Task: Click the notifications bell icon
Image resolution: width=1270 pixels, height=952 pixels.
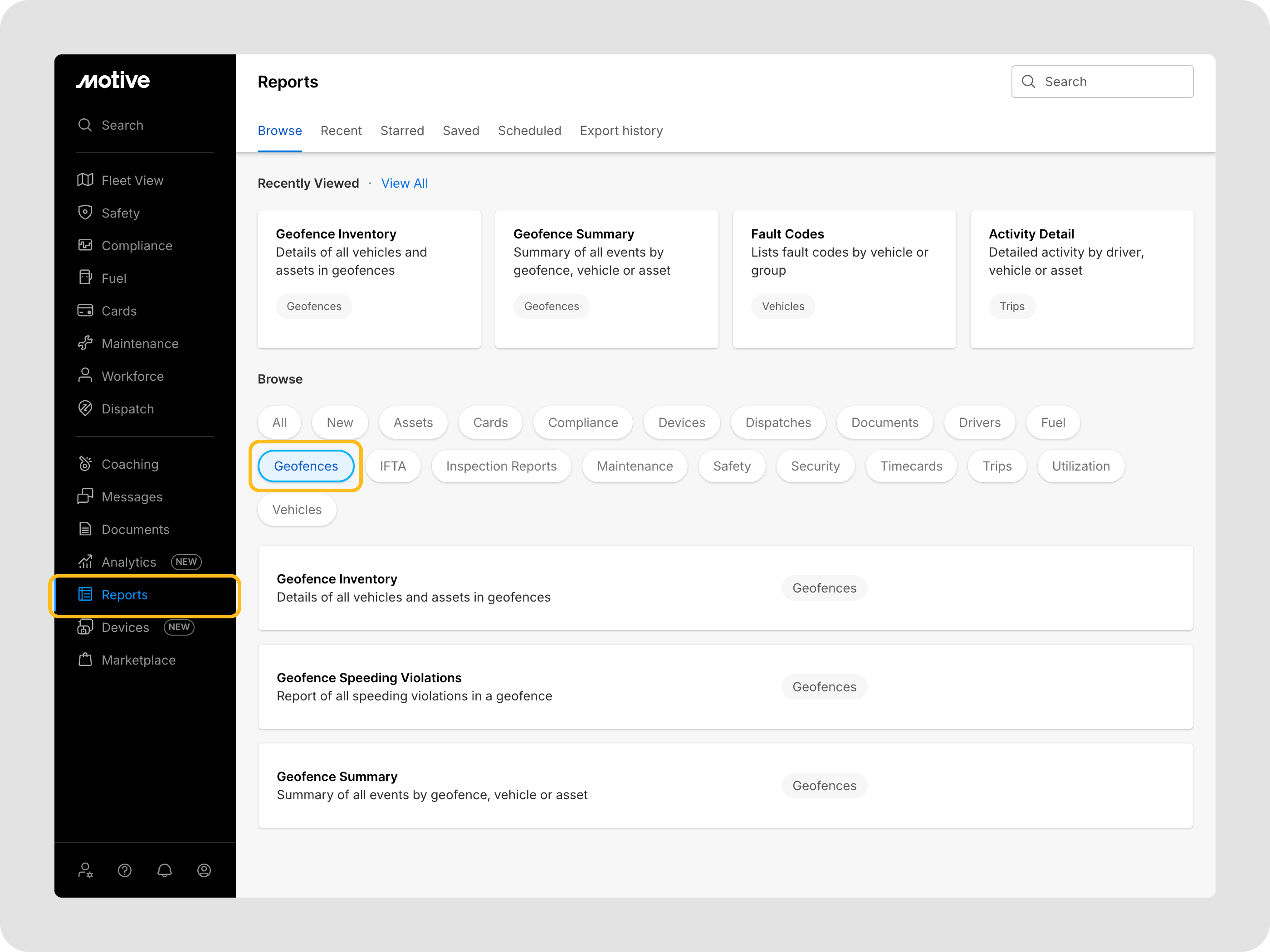Action: point(164,870)
